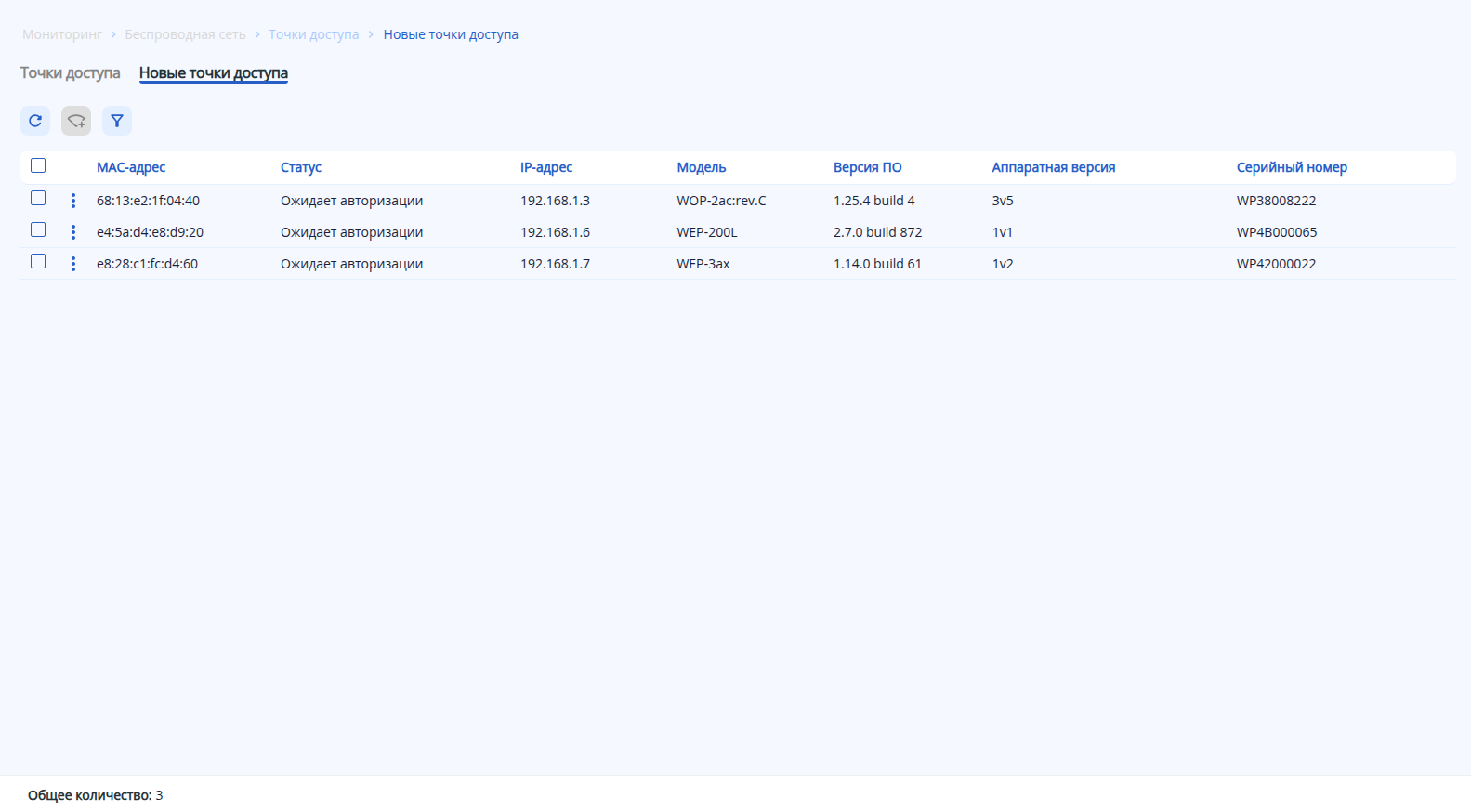Open "Беспроводная сеть" breadcrumb link

click(185, 34)
